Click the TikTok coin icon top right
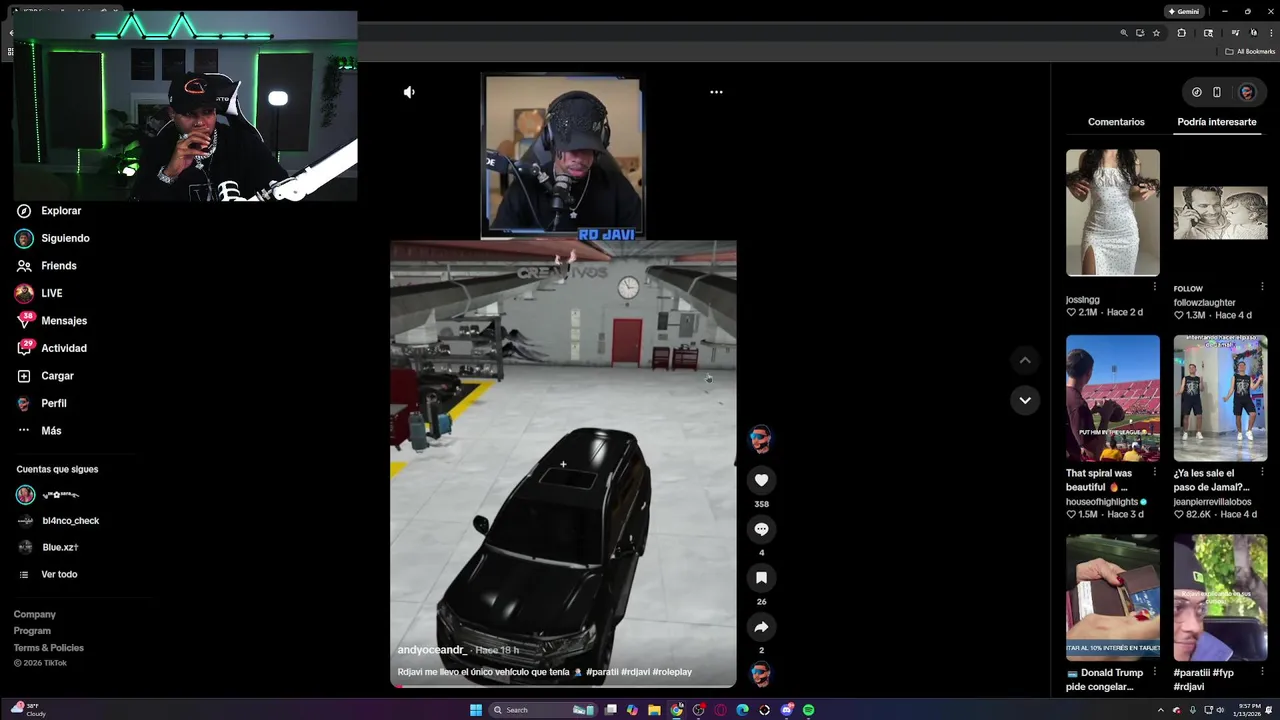This screenshot has height=720, width=1280. click(x=1197, y=92)
